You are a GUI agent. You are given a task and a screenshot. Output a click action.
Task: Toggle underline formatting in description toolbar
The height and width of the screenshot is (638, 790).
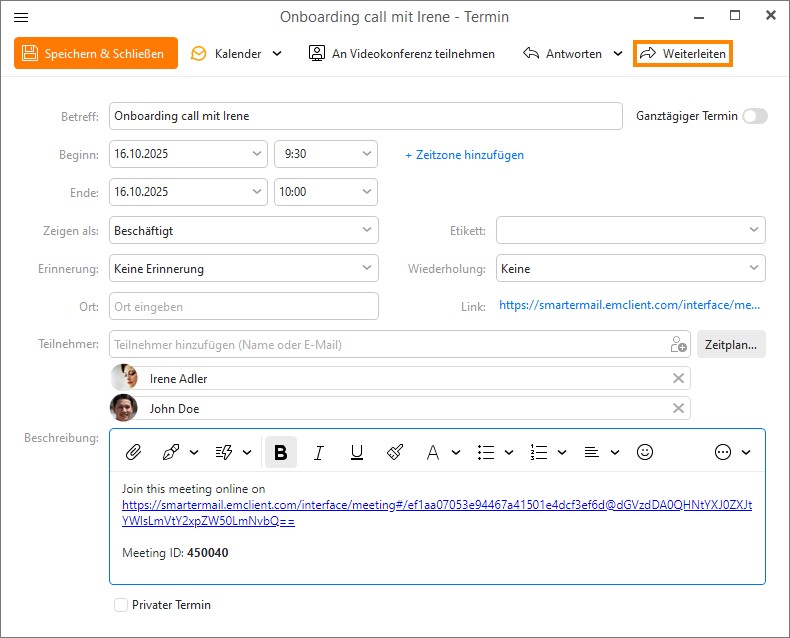[356, 452]
